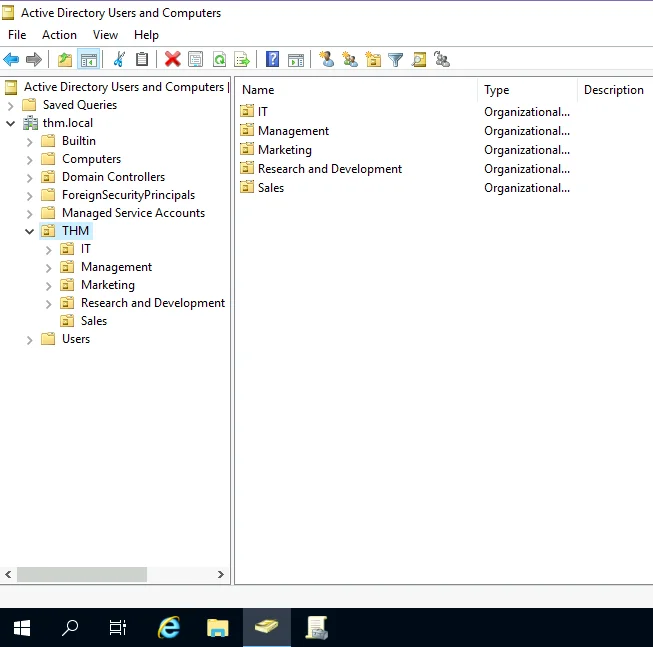The height and width of the screenshot is (647, 653).
Task: Click Find objects in AD icon
Action: click(x=419, y=60)
